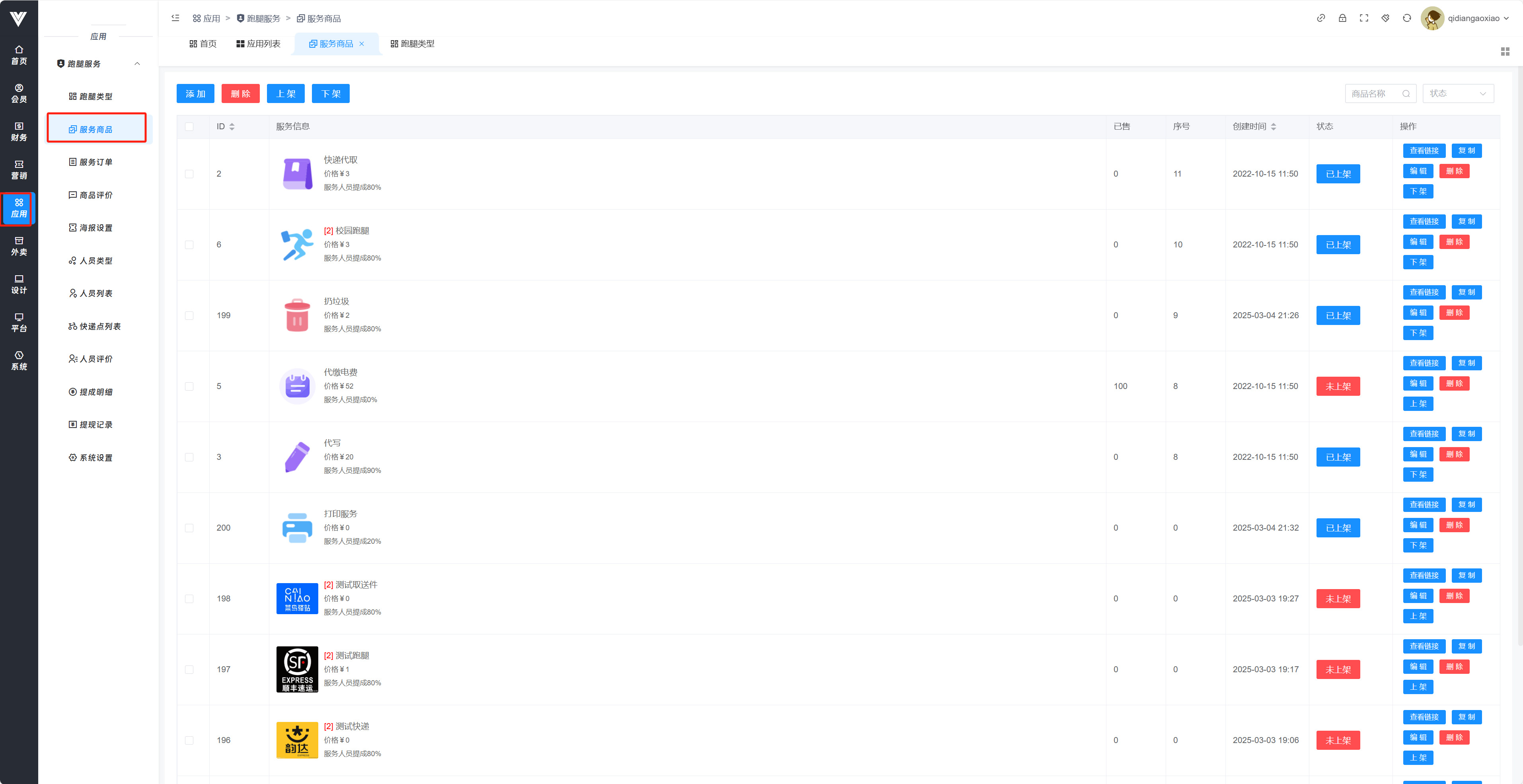Open the 状态 filter dropdown

click(x=1457, y=93)
